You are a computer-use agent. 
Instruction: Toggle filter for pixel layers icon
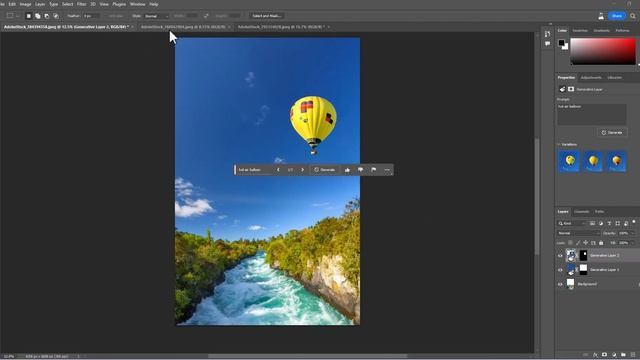[592, 224]
